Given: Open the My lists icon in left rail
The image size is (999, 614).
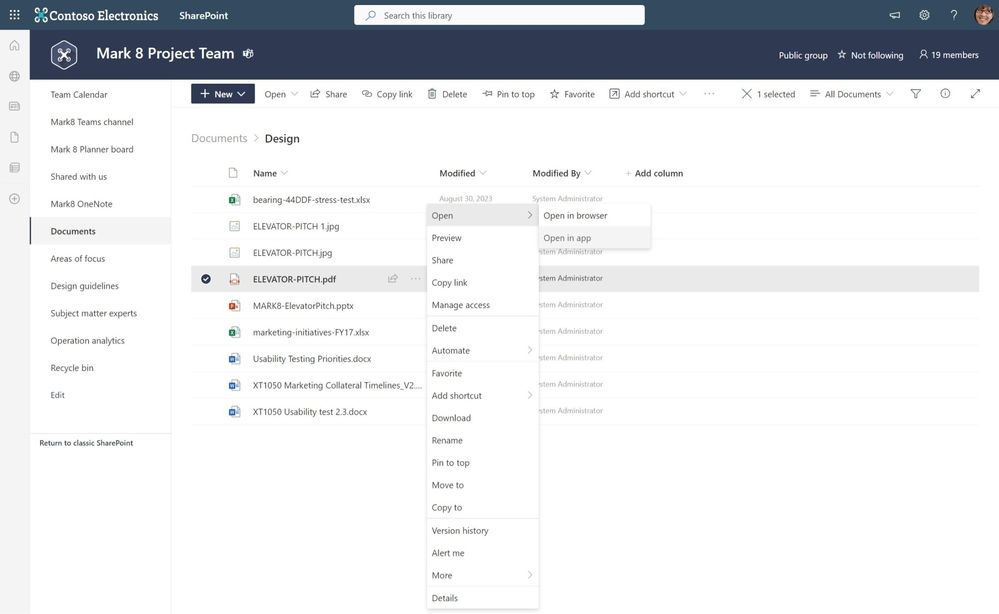Looking at the screenshot, I should click(x=14, y=168).
